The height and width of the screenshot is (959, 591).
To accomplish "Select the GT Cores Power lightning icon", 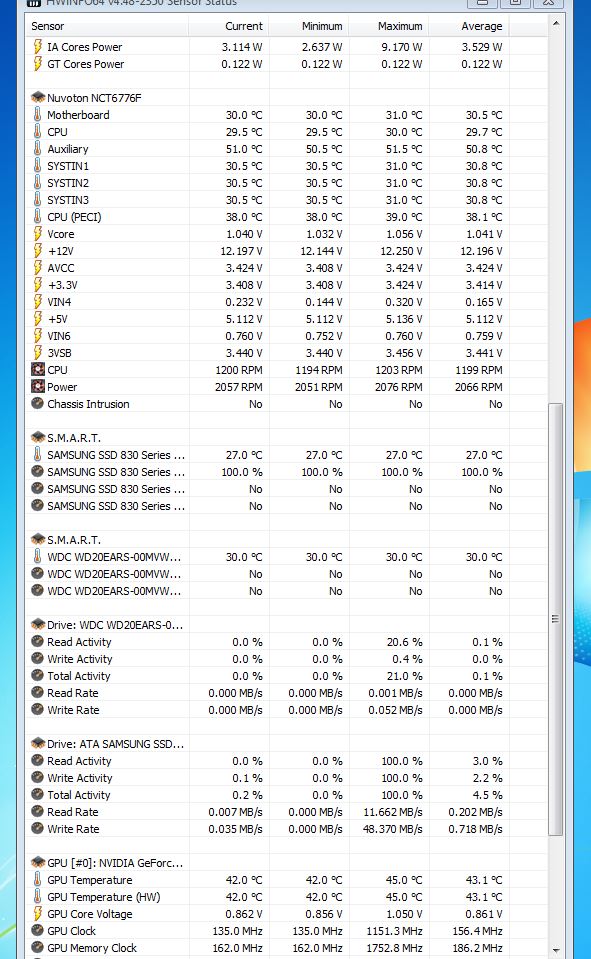I will pos(37,64).
